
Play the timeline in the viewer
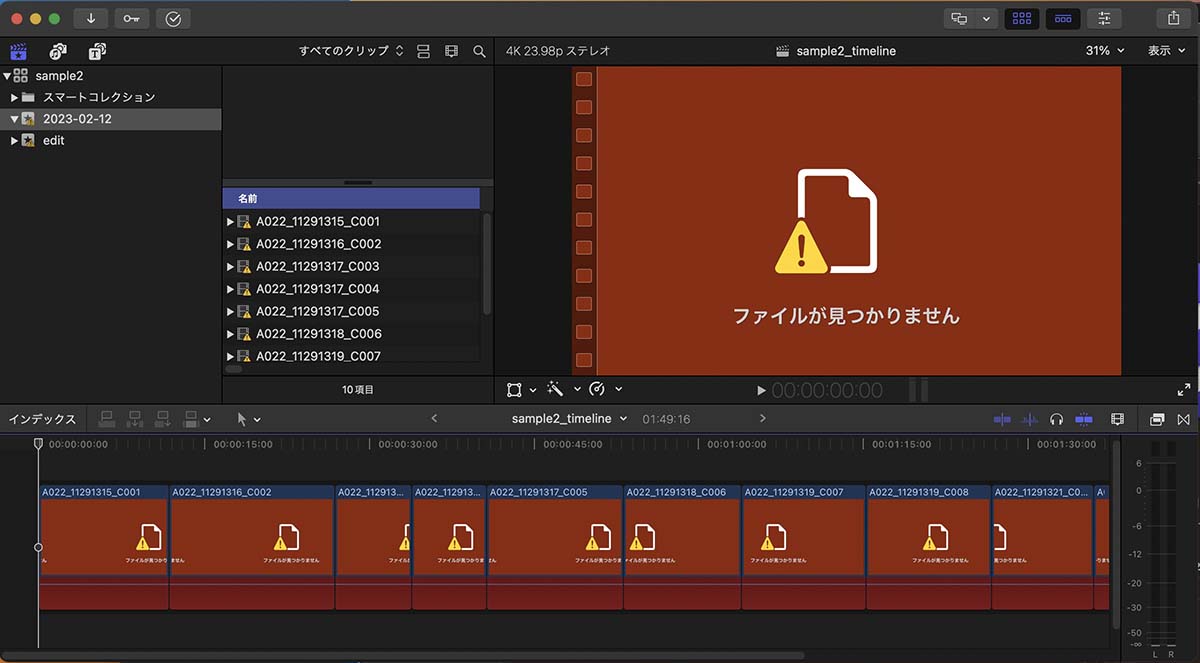(761, 390)
